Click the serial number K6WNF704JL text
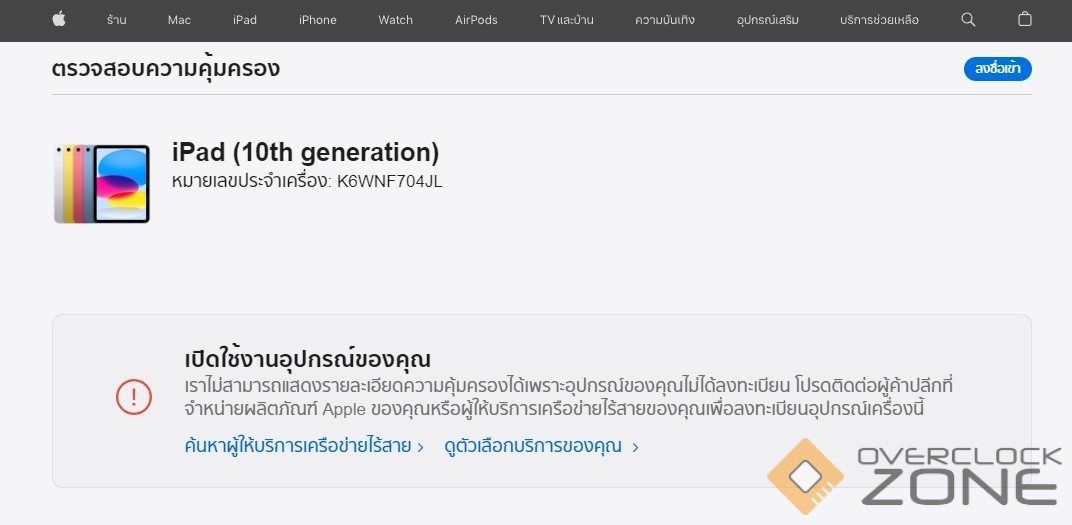The height and width of the screenshot is (525, 1072). [389, 181]
